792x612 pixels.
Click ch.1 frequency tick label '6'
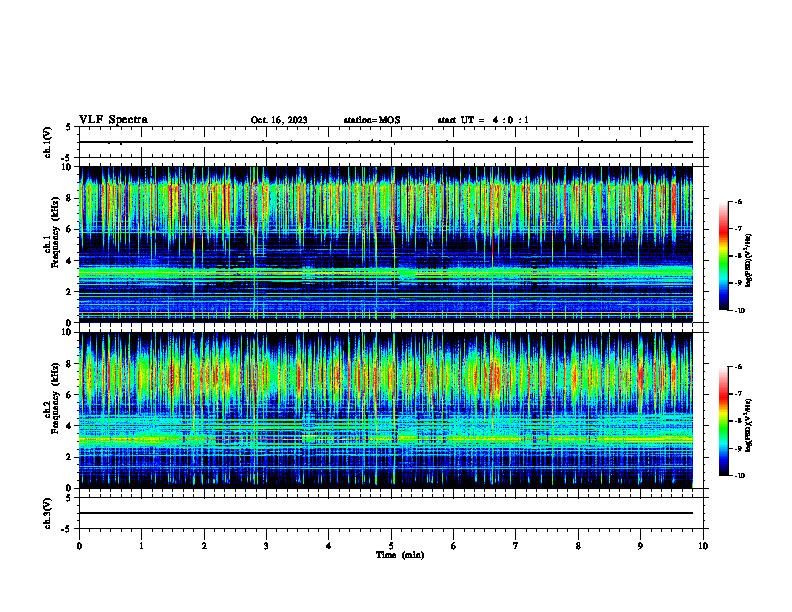coord(70,229)
